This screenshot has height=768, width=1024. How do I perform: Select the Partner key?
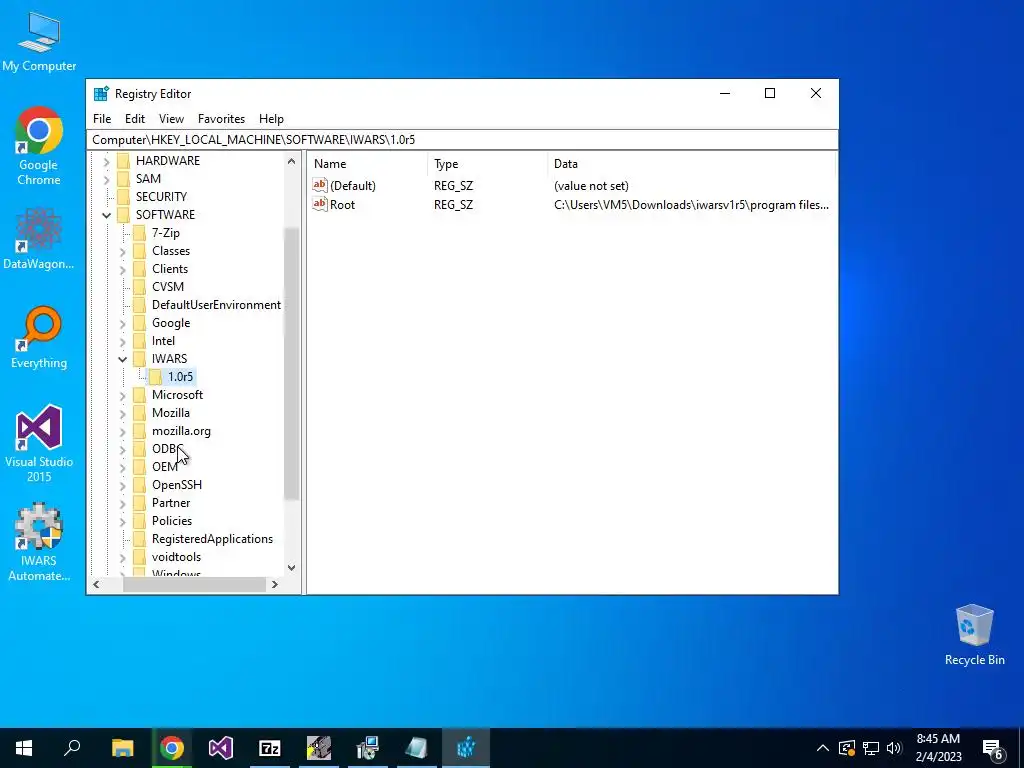[171, 503]
